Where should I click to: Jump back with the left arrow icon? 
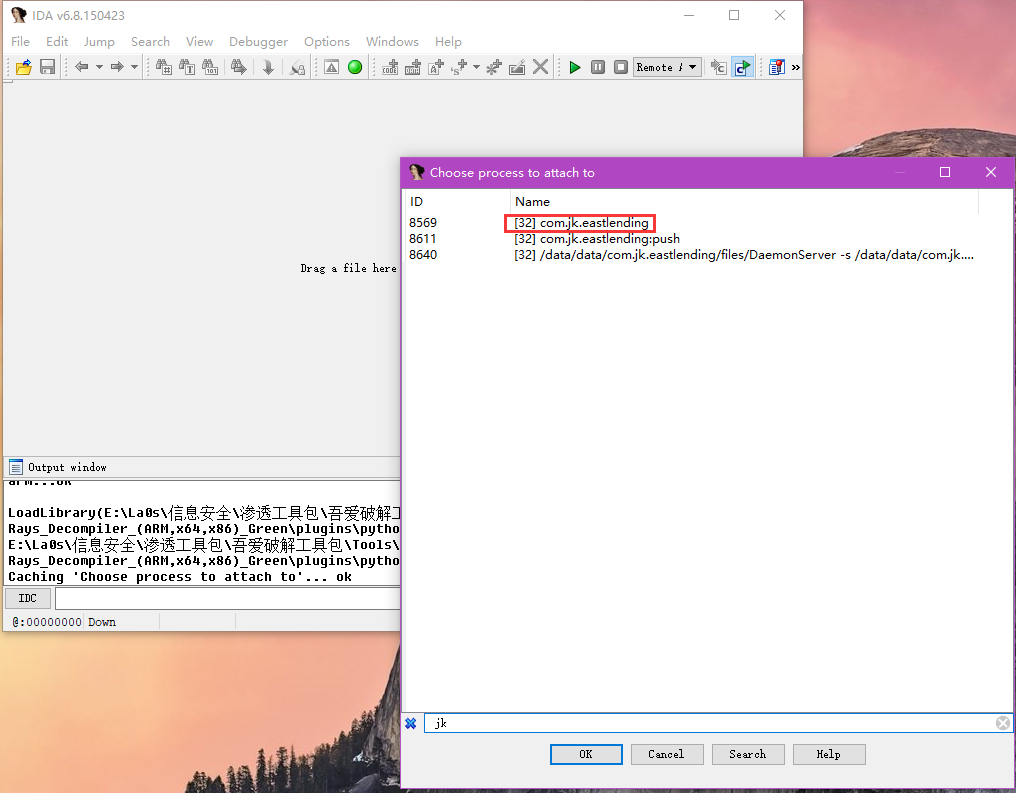pos(82,67)
